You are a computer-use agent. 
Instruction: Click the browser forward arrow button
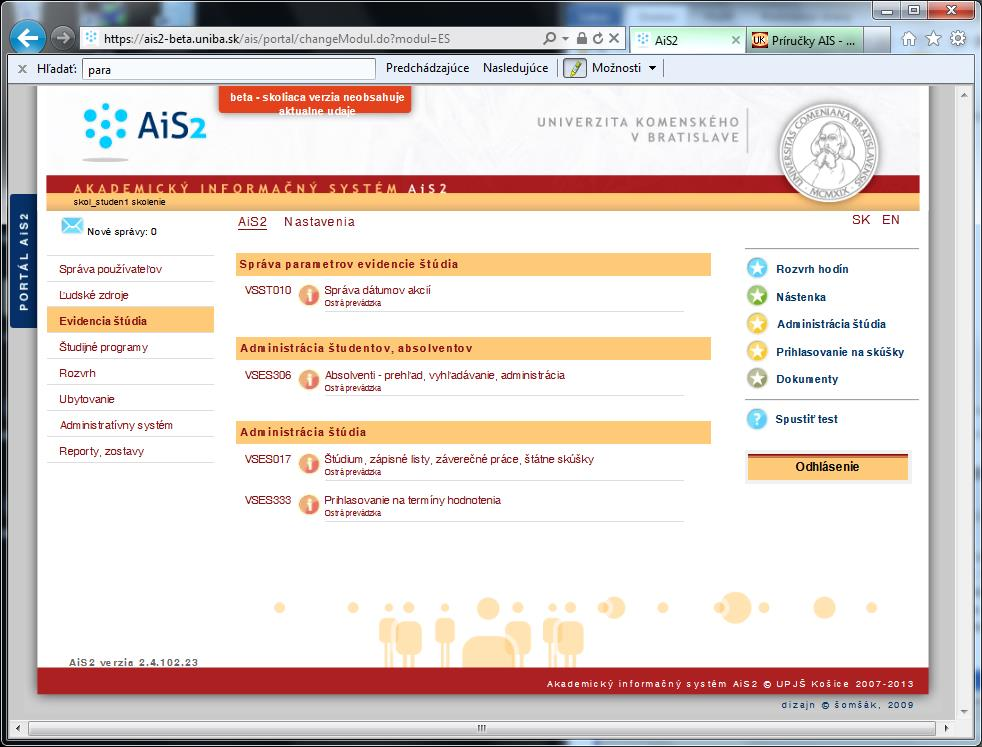click(62, 38)
